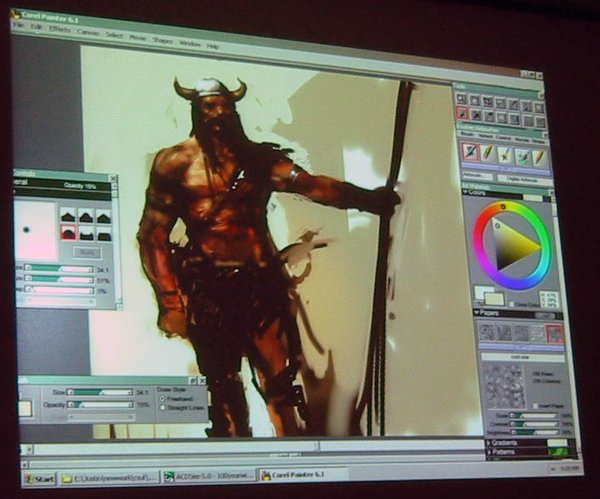Select the Paint Bucket tool

475,114
